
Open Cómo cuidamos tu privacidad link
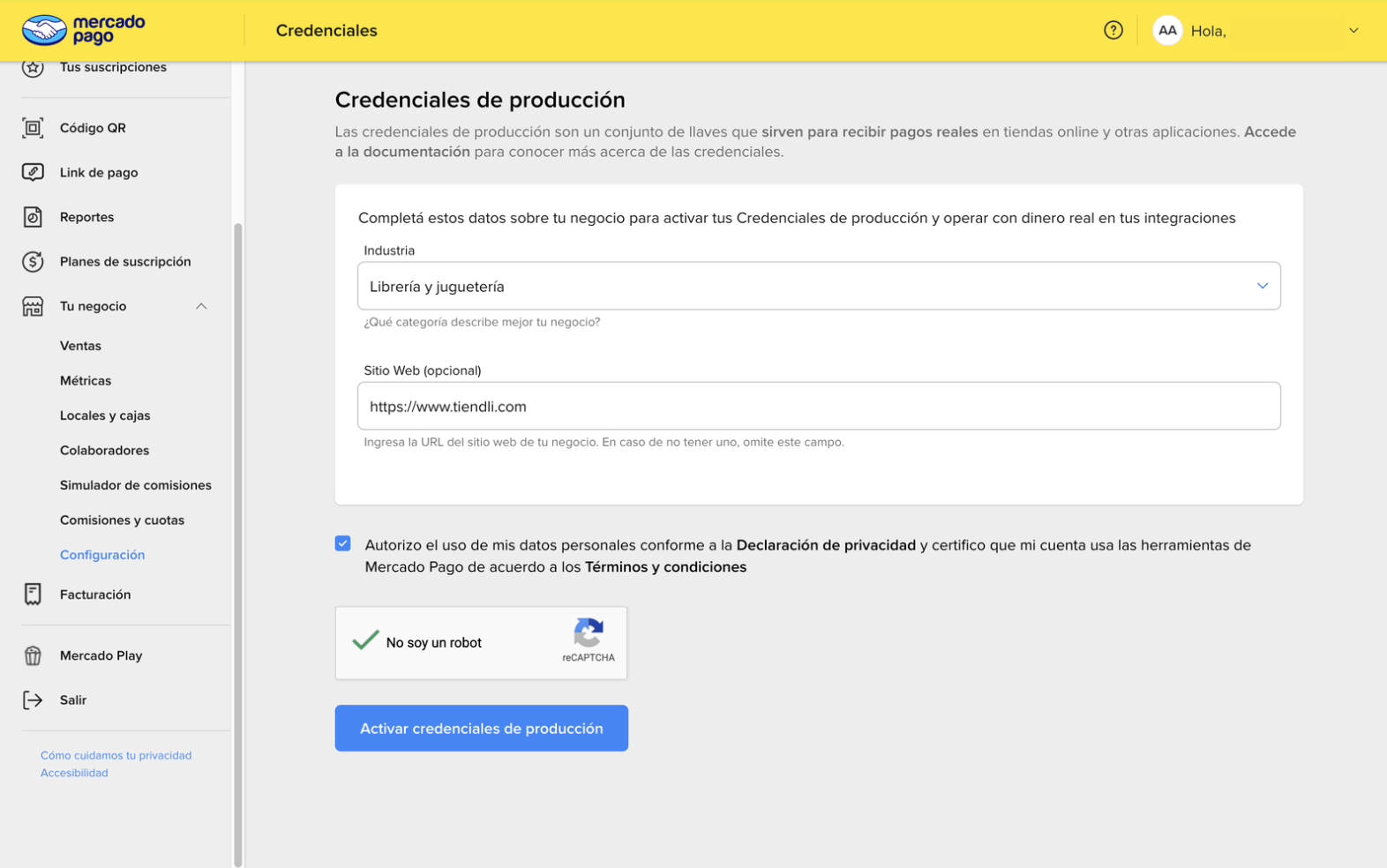coord(116,756)
